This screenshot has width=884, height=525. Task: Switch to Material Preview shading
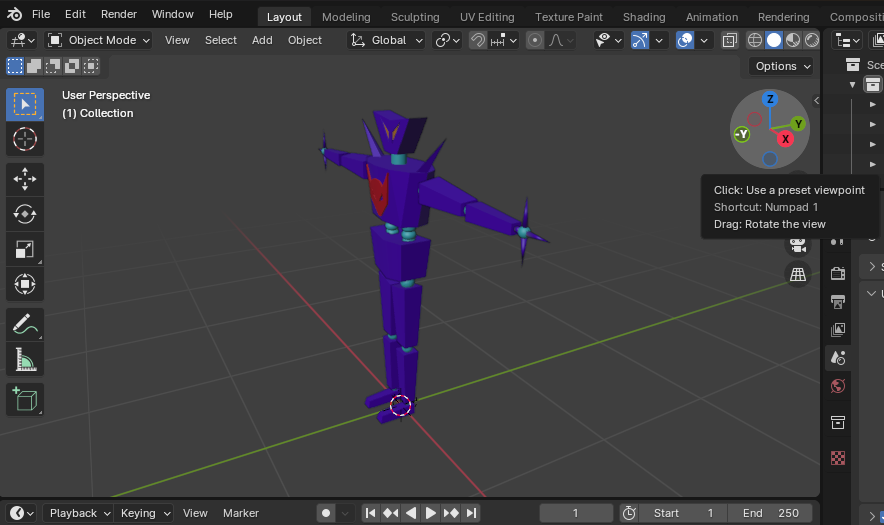(x=793, y=40)
